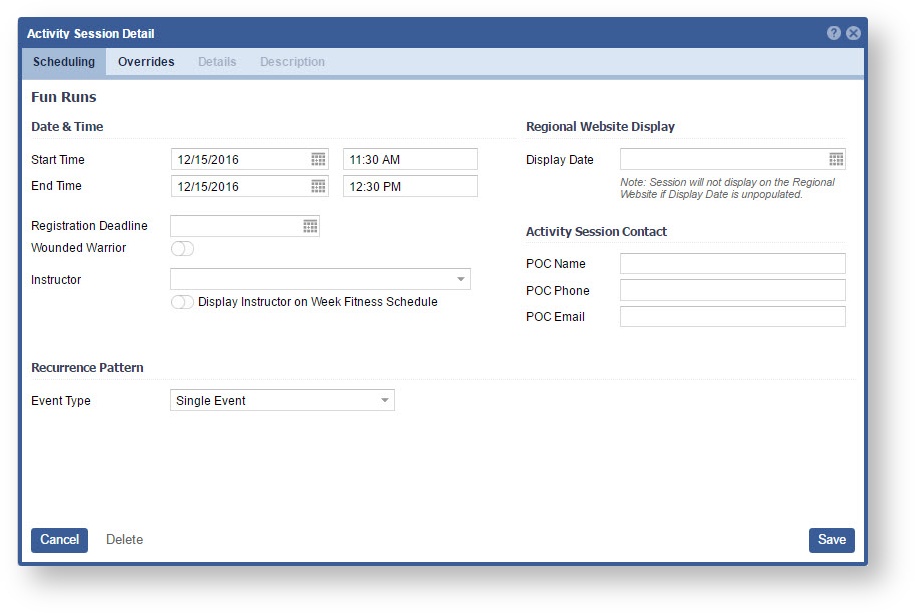Switch to the Overrides tab
The width and height of the screenshot is (916, 614).
click(146, 62)
